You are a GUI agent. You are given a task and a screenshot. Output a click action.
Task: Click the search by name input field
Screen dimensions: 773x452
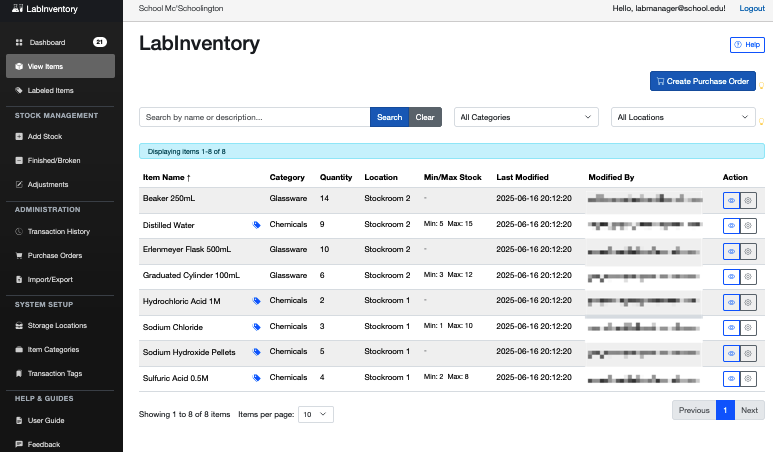click(254, 117)
